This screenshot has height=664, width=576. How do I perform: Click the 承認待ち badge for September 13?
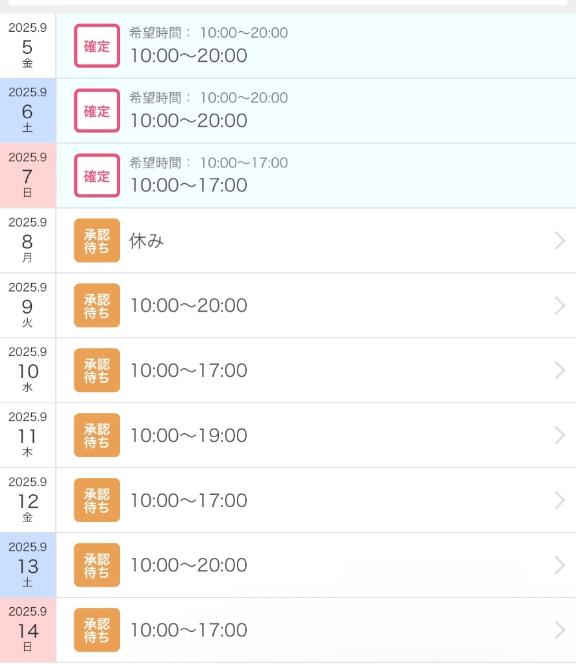97,565
